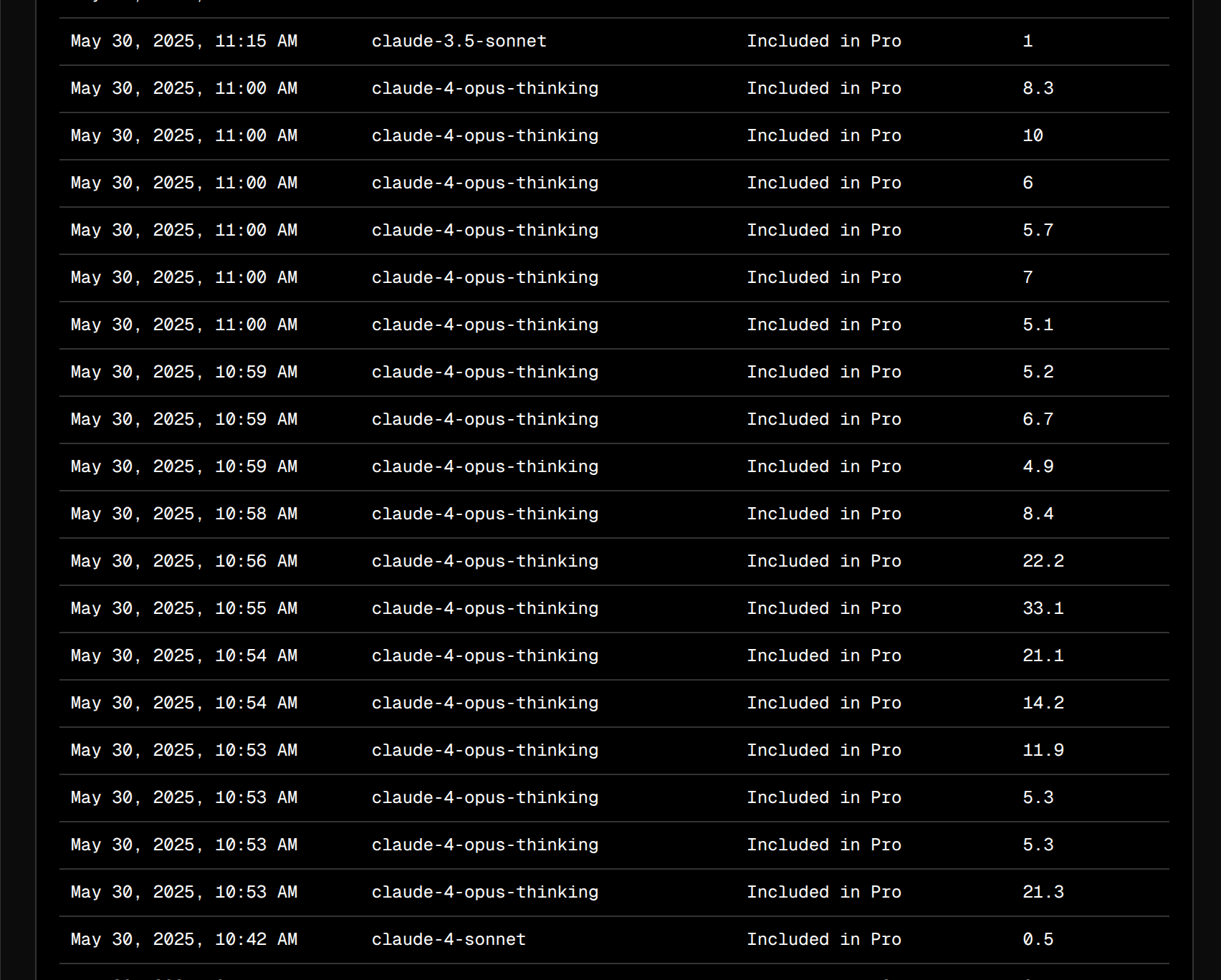Select the request value 5.2
The width and height of the screenshot is (1221, 980).
(1038, 373)
